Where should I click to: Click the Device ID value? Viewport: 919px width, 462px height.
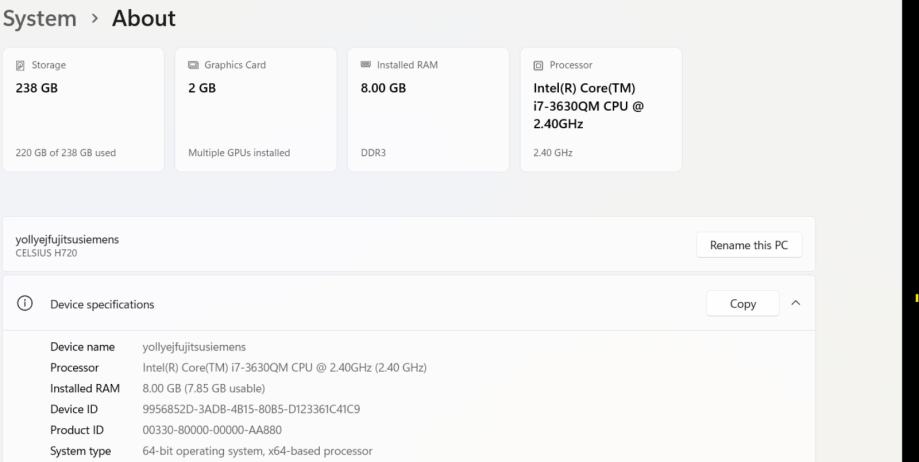[251, 409]
